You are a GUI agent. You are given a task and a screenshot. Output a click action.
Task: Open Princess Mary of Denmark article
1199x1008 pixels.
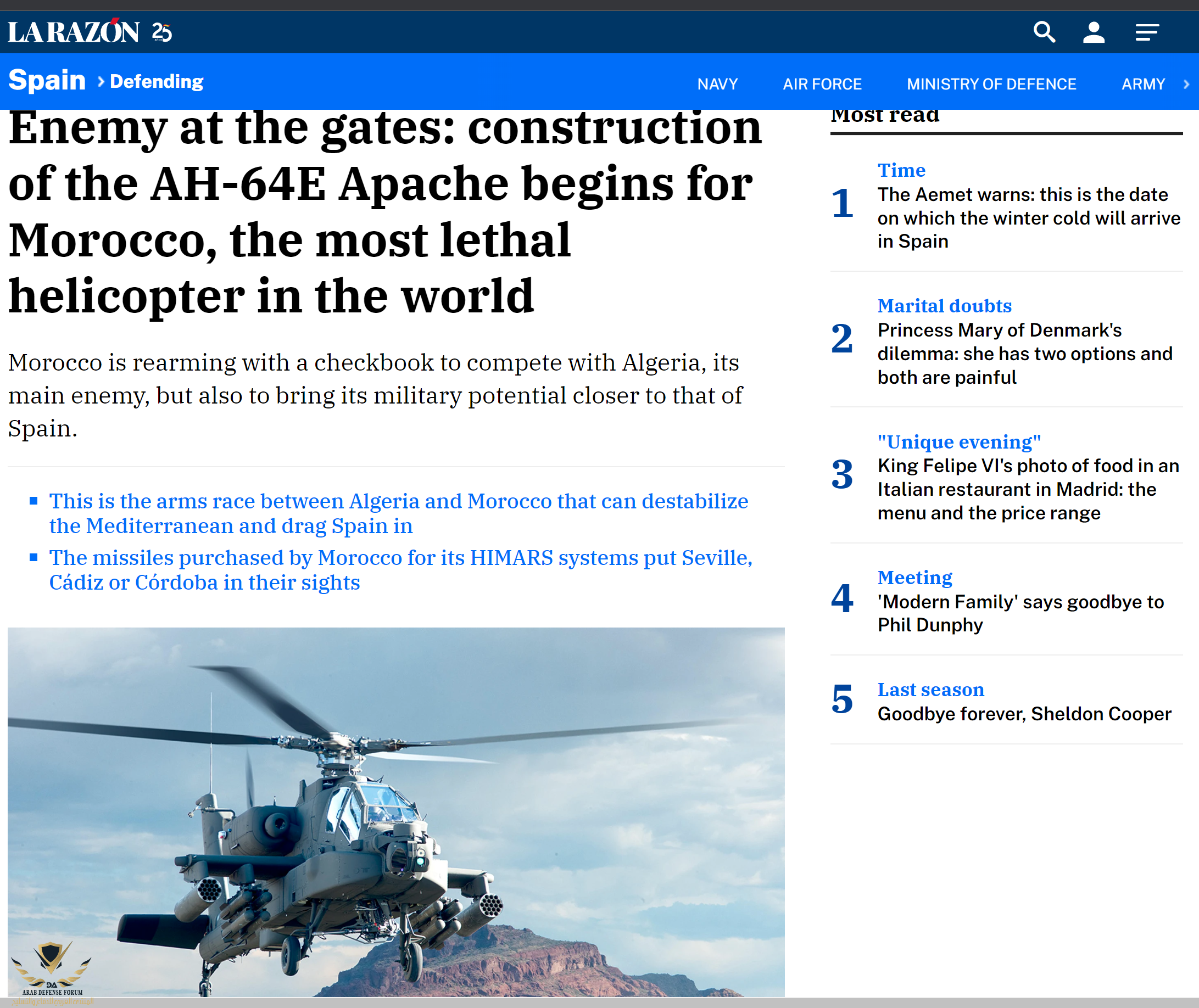click(1024, 354)
